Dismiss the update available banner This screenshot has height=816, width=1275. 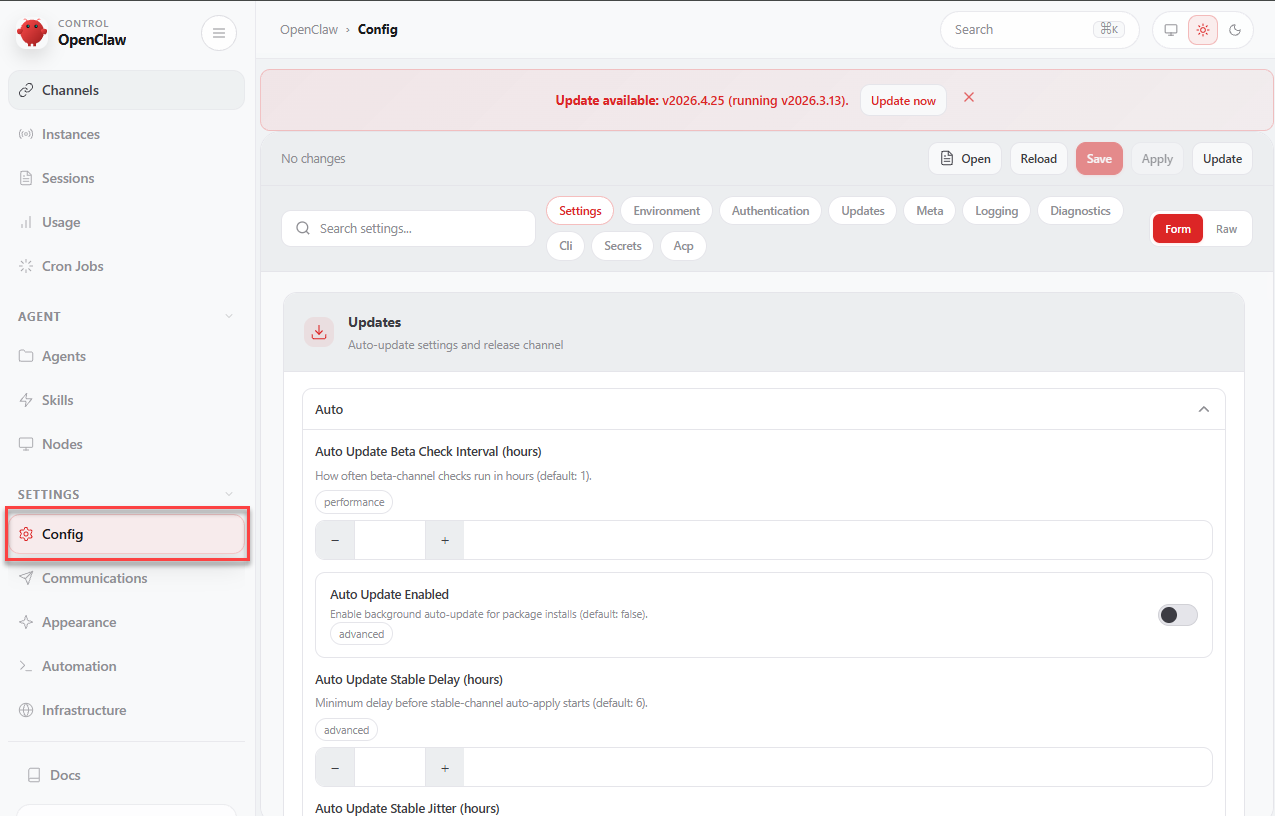click(x=969, y=97)
